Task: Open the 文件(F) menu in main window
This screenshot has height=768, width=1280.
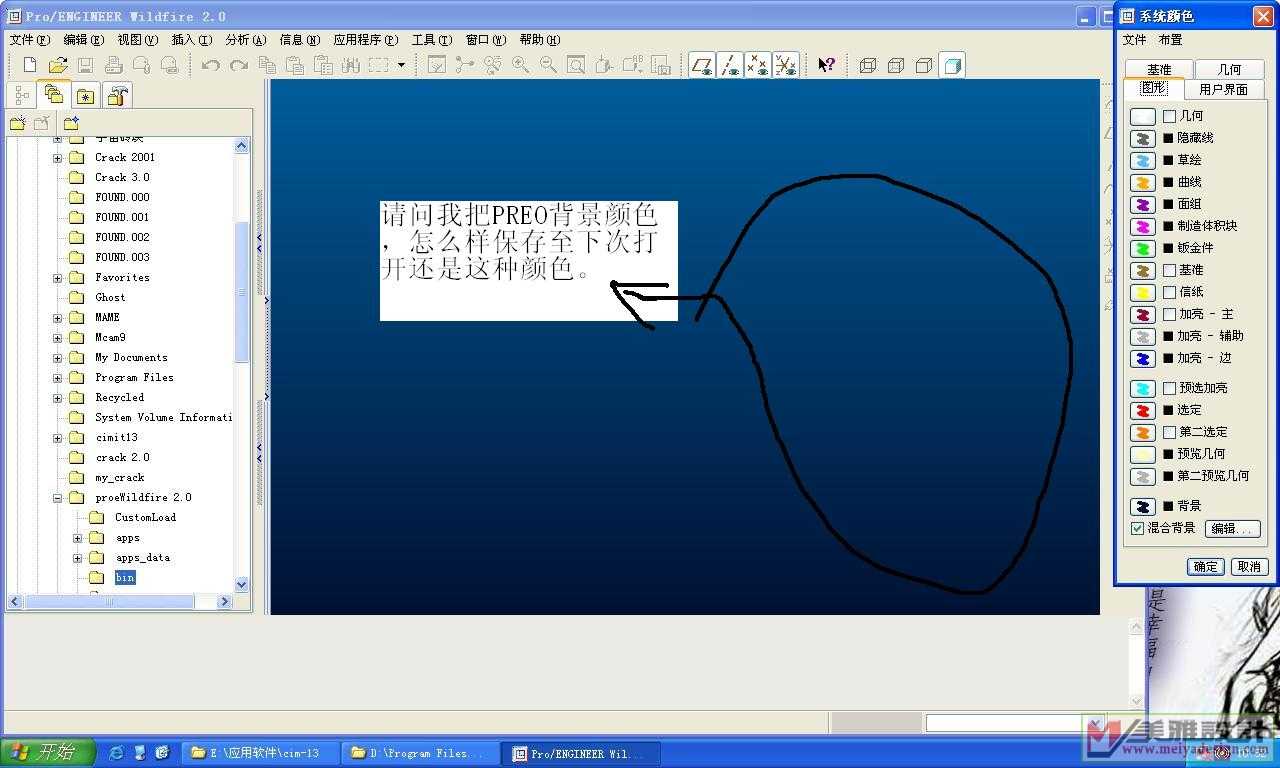Action: coord(29,40)
